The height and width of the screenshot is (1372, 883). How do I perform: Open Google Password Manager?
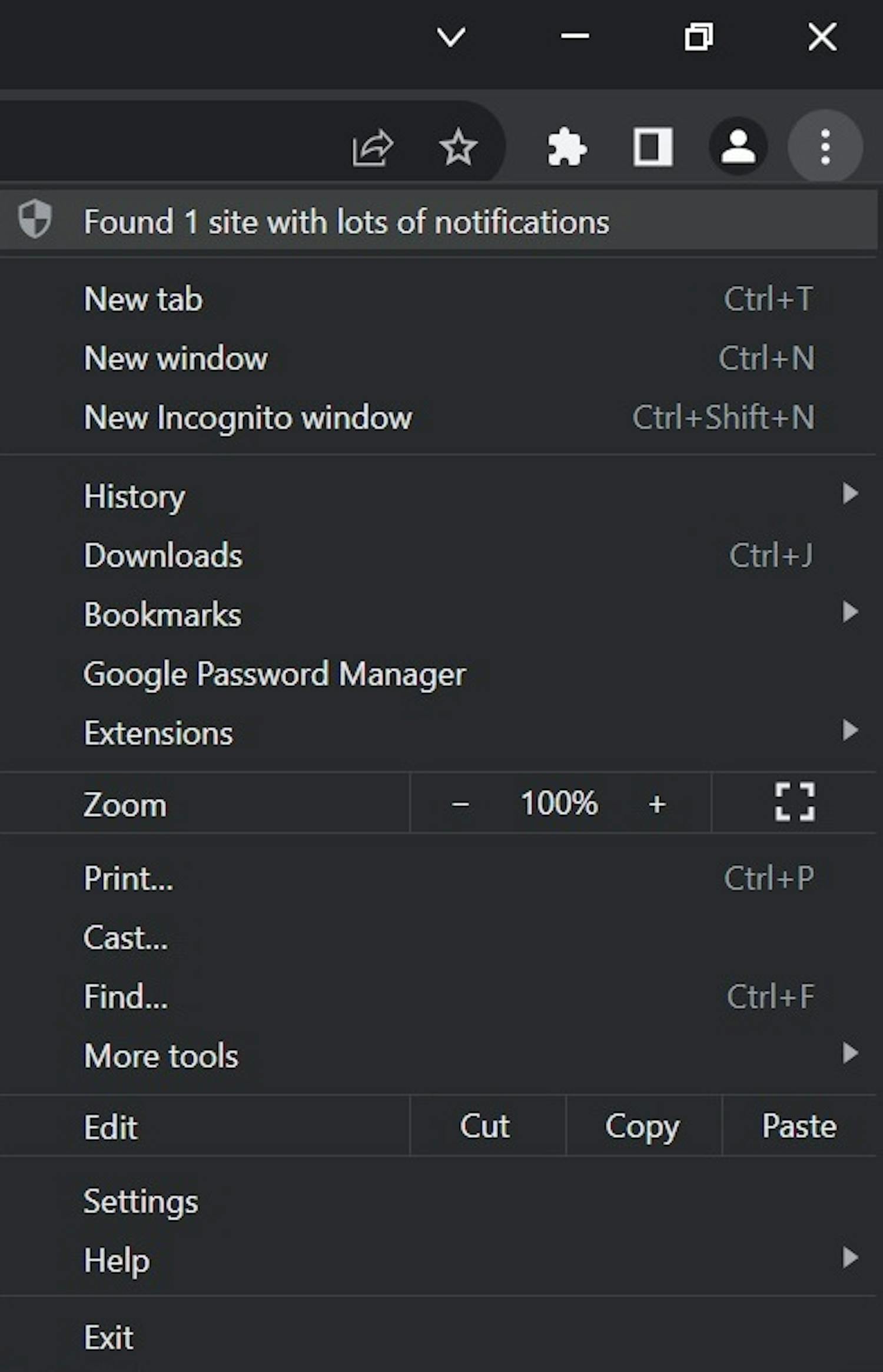coord(275,674)
